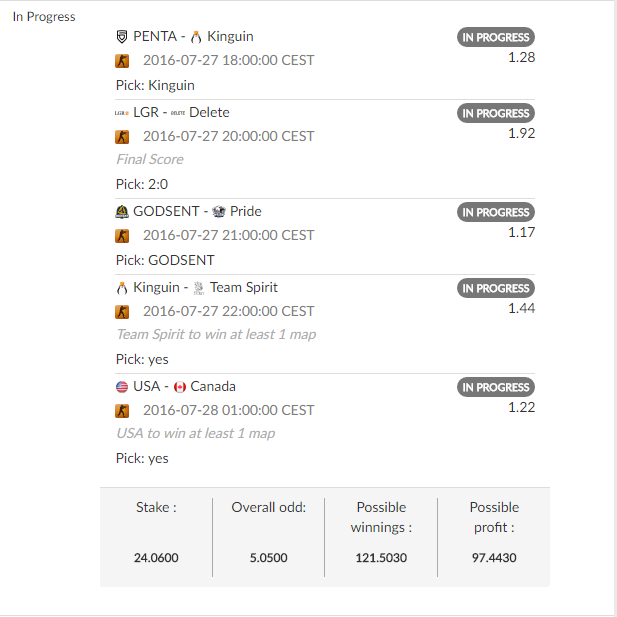This screenshot has width=617, height=617.
Task: Click the Overall odd value 5.0500
Action: tap(269, 557)
